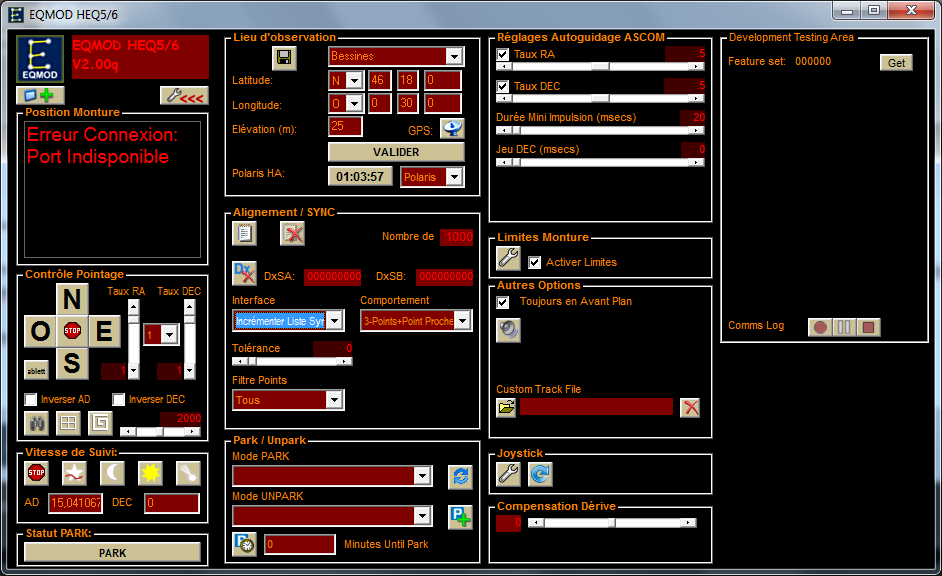
Task: Click the mount limits wrench icon
Action: [508, 258]
